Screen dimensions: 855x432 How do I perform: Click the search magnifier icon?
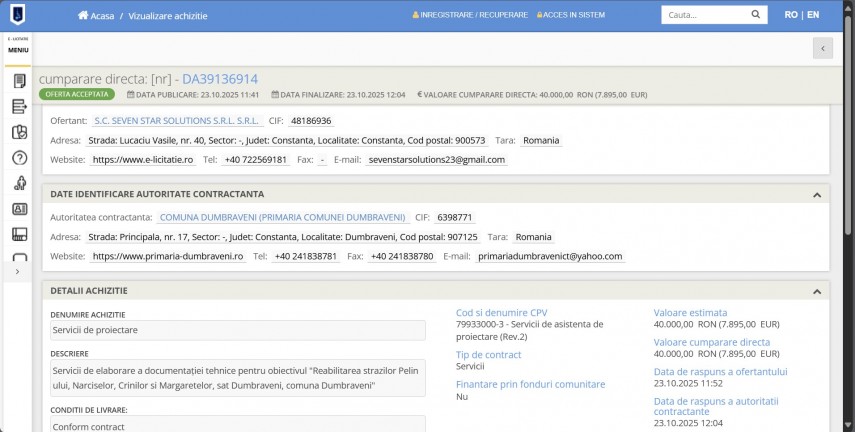[756, 15]
